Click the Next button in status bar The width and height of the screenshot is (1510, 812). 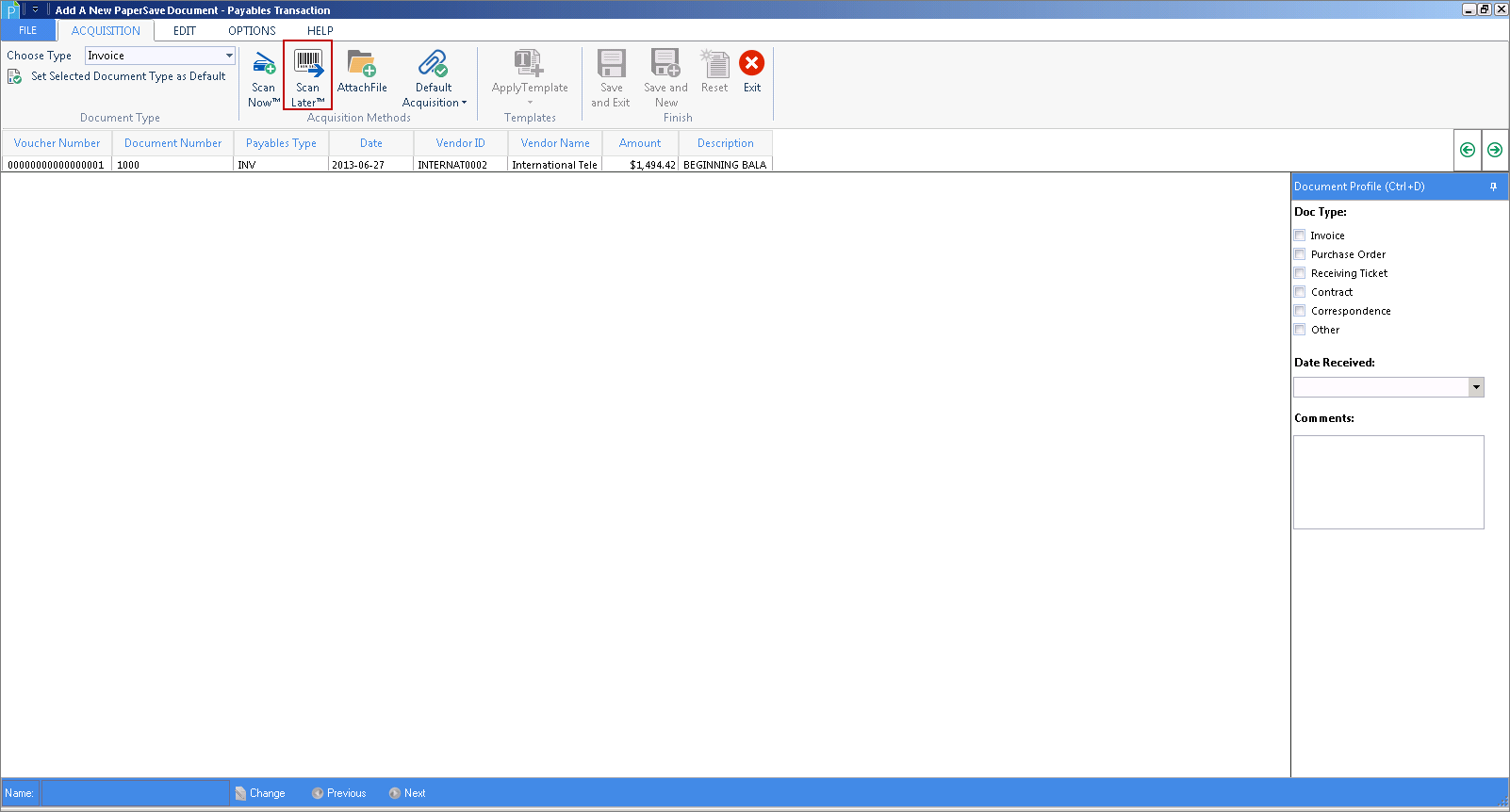pos(407,793)
